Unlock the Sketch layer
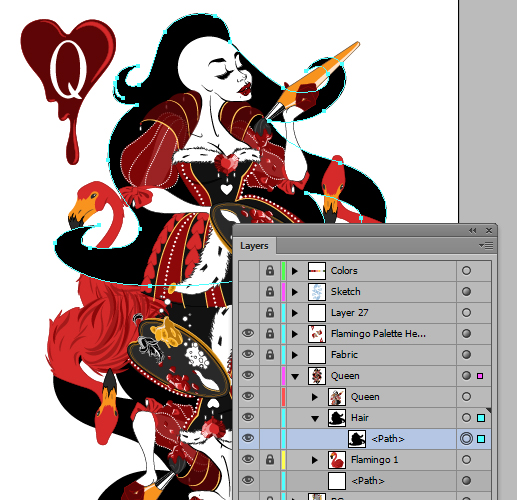The height and width of the screenshot is (500, 517). click(270, 292)
